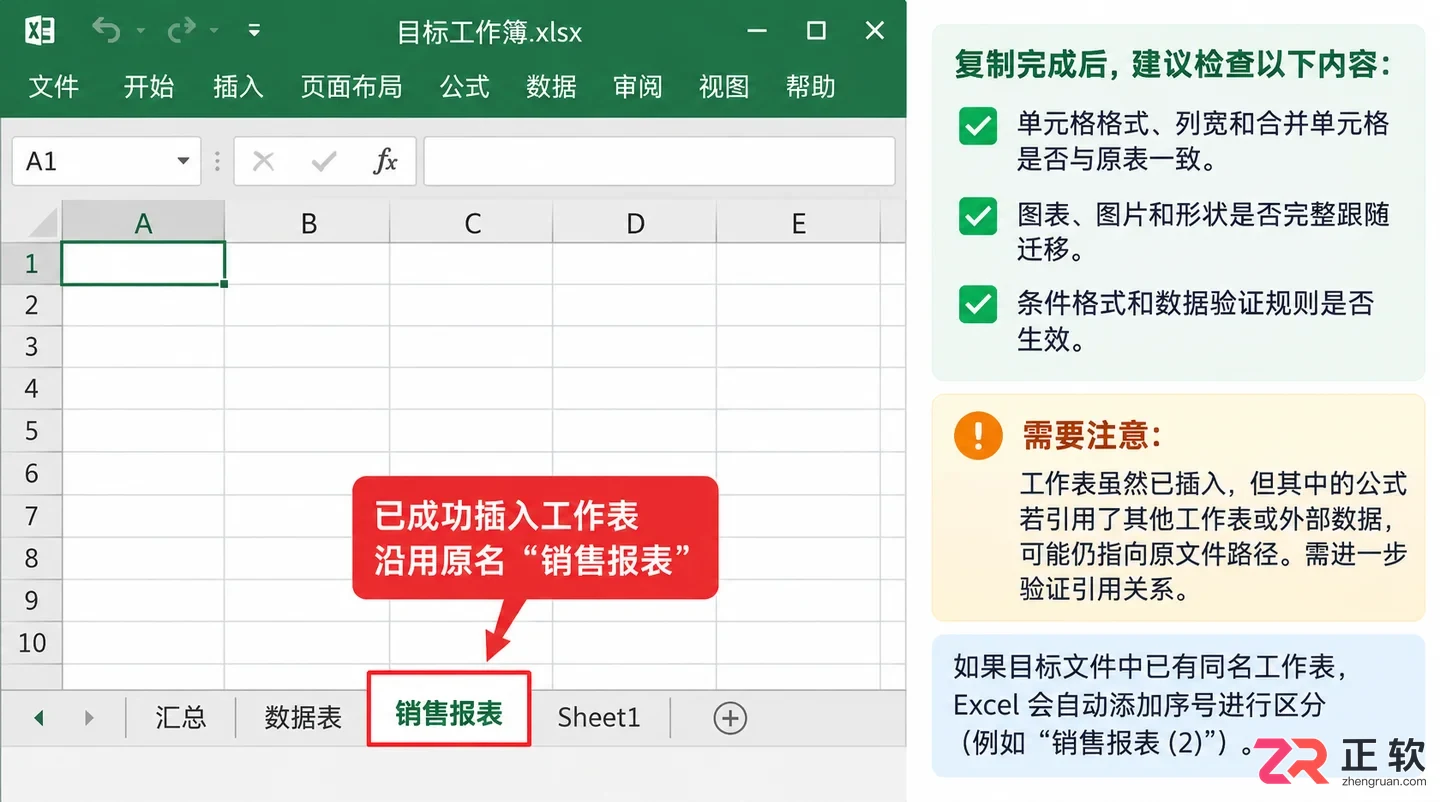Switch to the 开始 ribbon tab

(x=149, y=87)
